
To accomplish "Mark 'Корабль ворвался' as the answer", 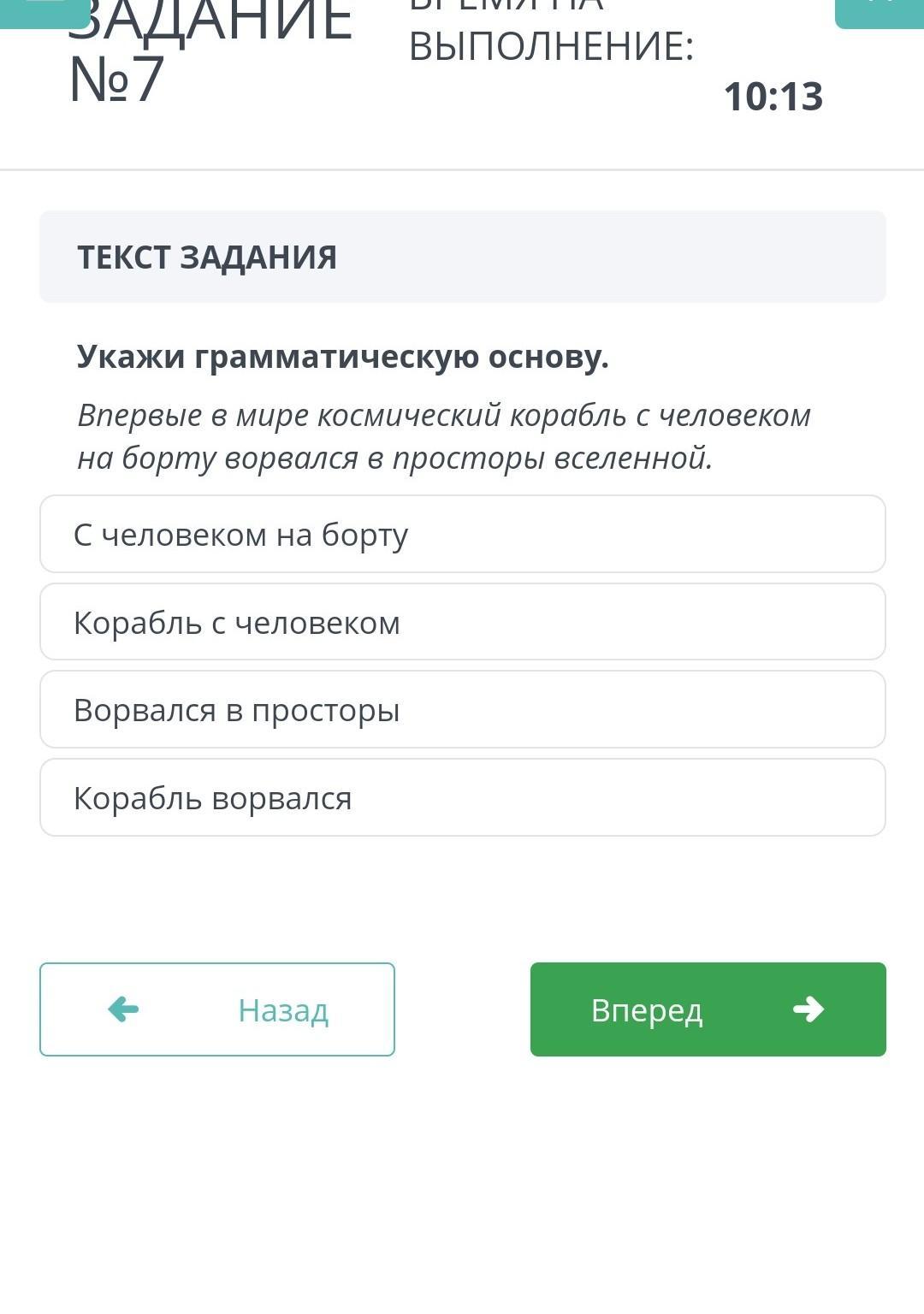I will [x=462, y=798].
